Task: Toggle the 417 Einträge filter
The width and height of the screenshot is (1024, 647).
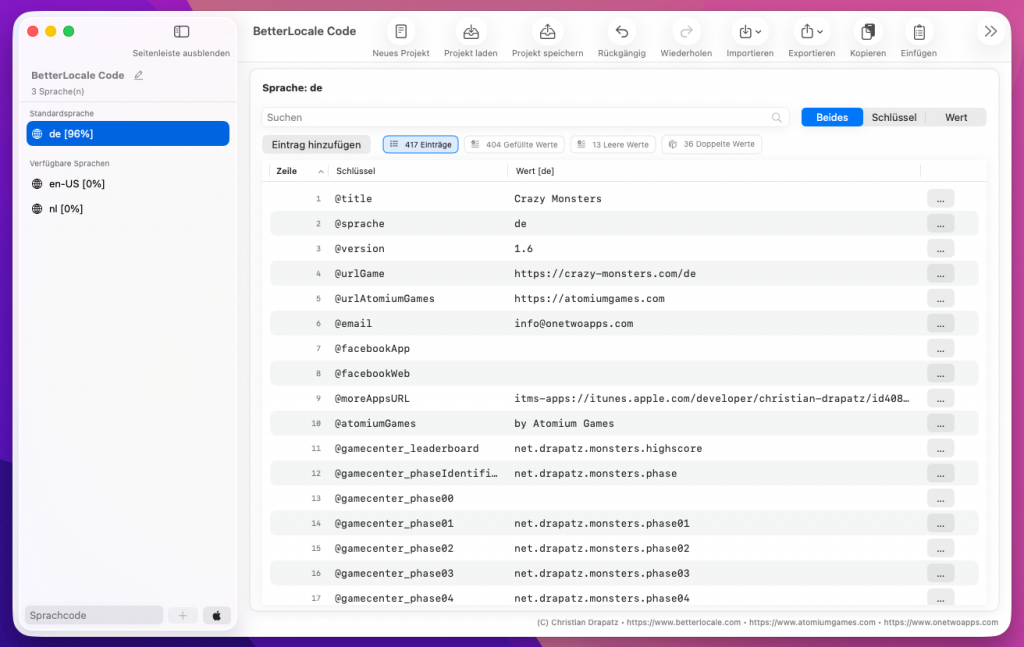Action: pyautogui.click(x=420, y=145)
